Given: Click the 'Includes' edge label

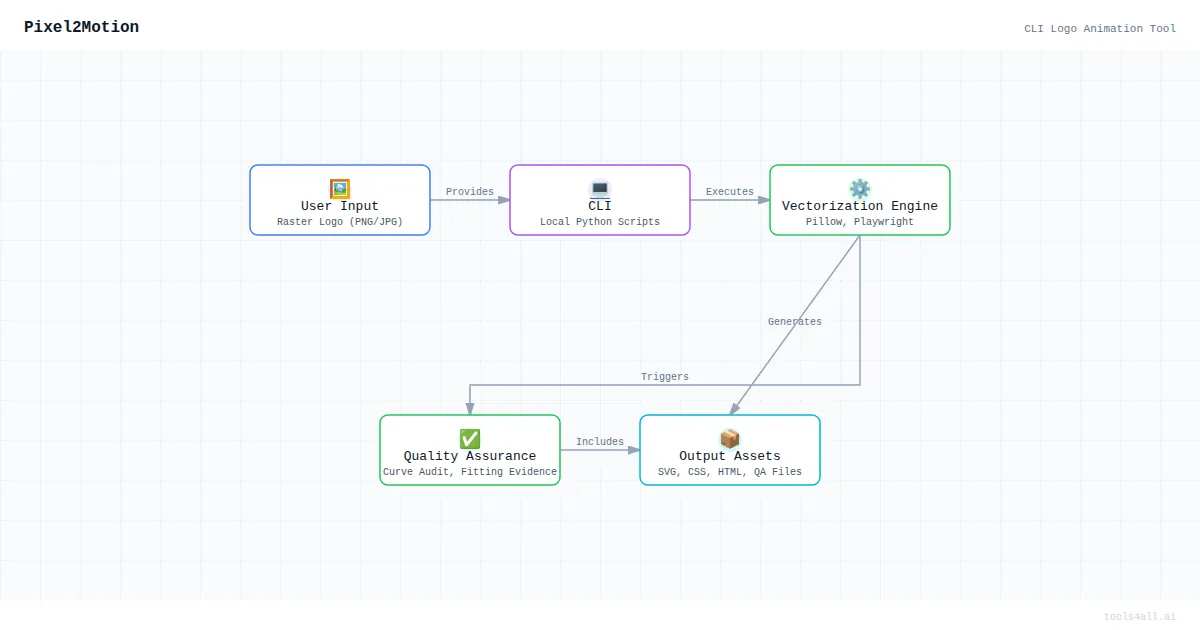Looking at the screenshot, I should [600, 442].
